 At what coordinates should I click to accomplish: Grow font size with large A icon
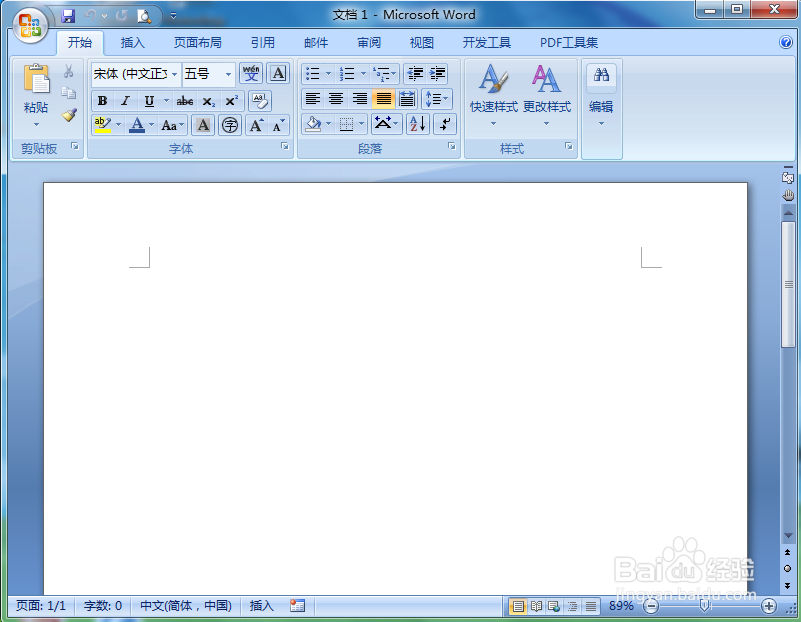(256, 125)
